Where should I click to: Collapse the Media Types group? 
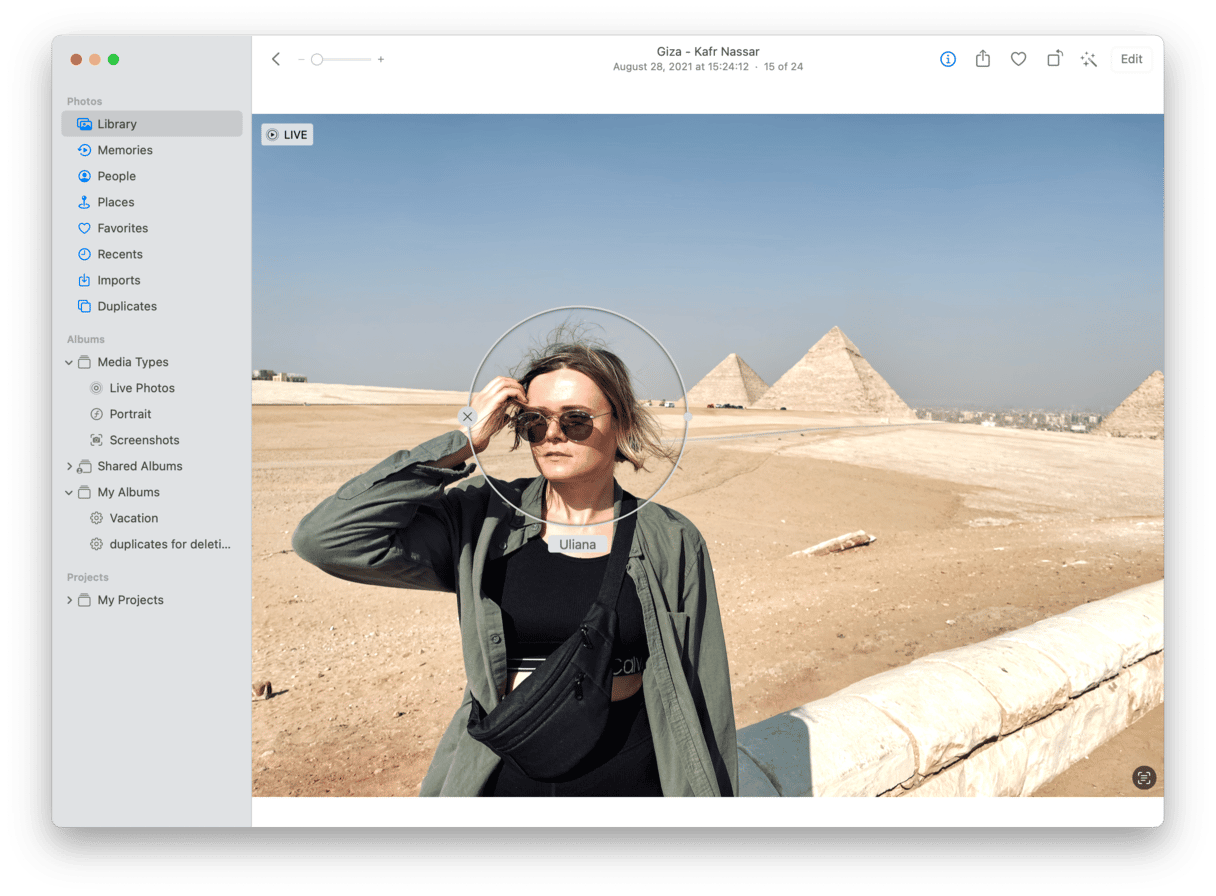pos(69,362)
